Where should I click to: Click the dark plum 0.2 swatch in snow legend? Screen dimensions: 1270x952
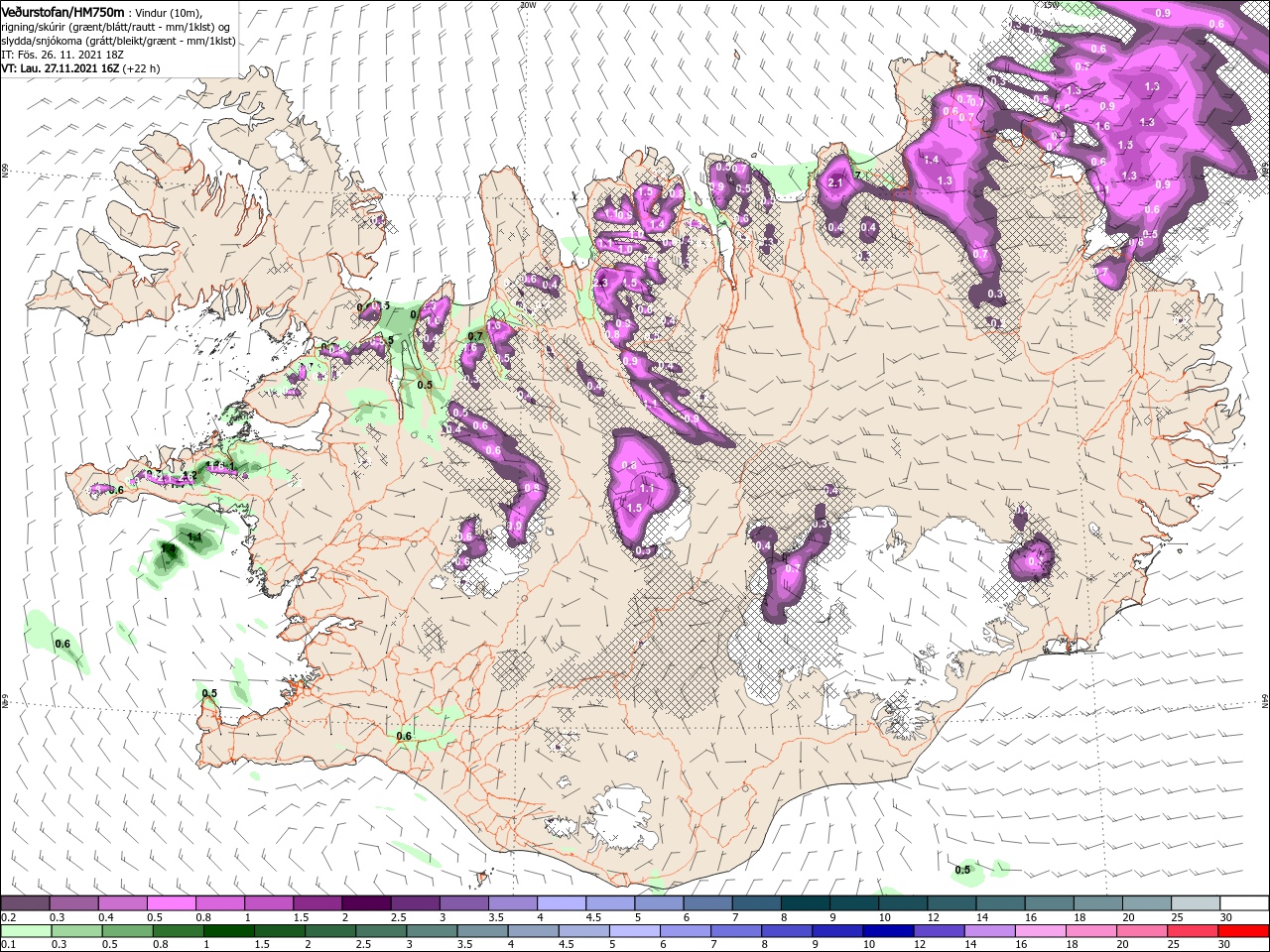click(25, 903)
